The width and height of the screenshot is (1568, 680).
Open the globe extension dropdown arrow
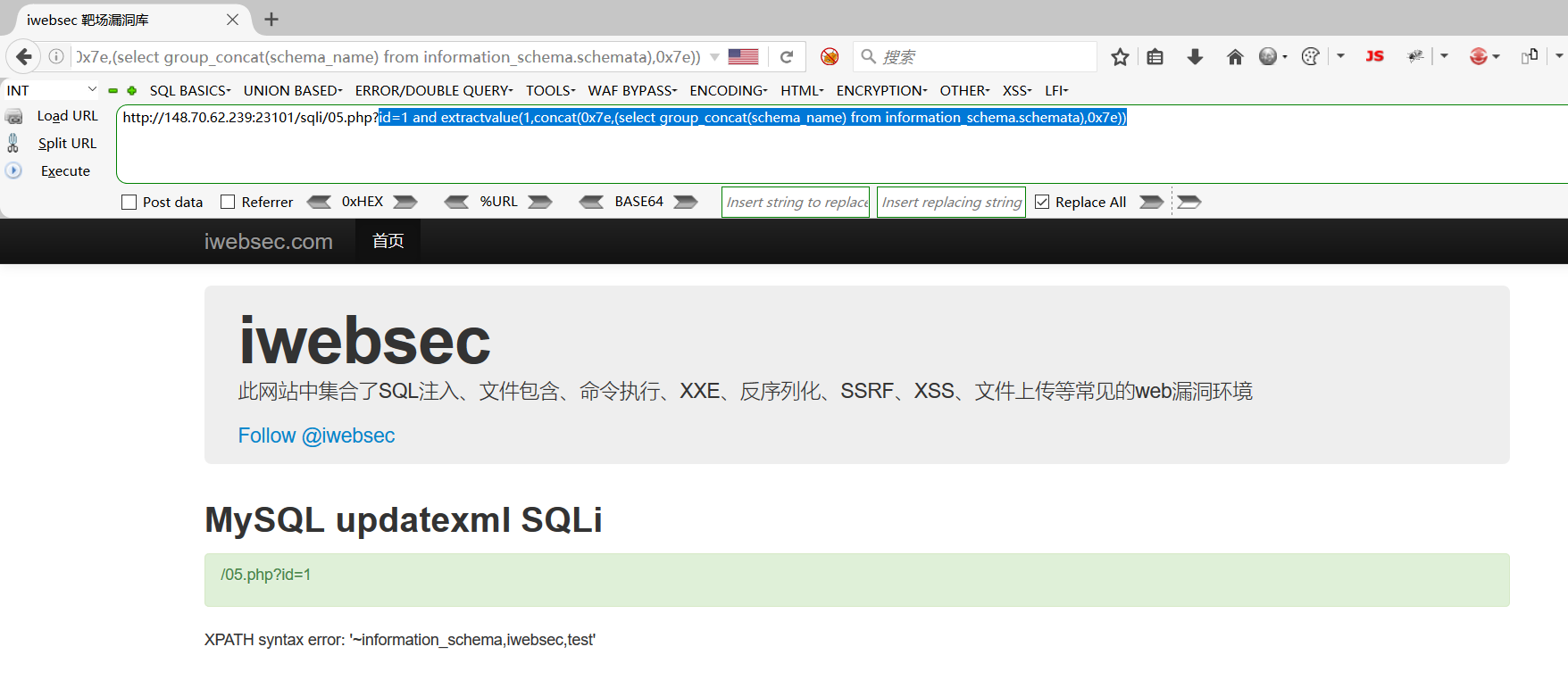(x=1285, y=57)
